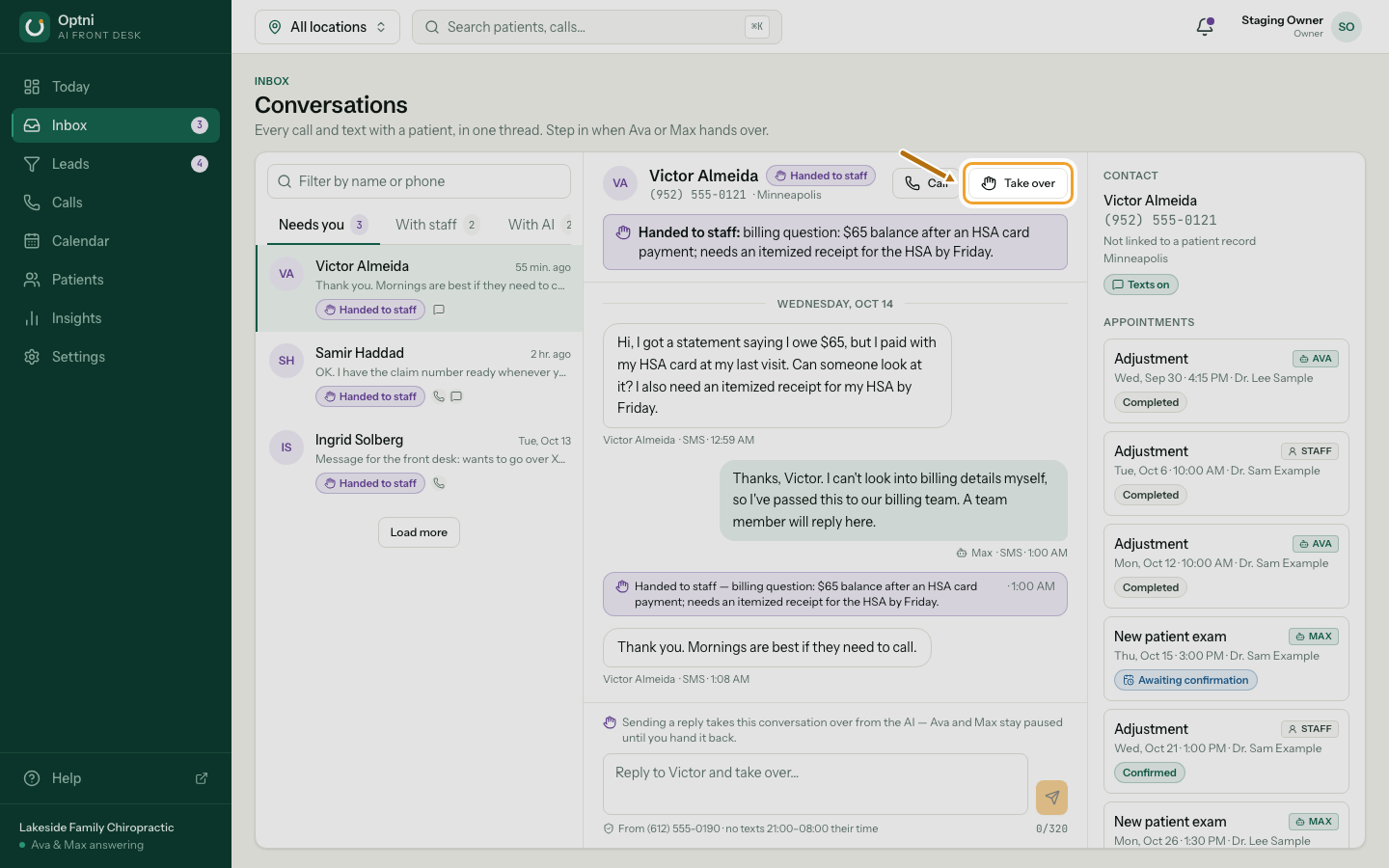Open Help link in sidebar
Viewport: 1389px width, 868px height.
[116, 778]
